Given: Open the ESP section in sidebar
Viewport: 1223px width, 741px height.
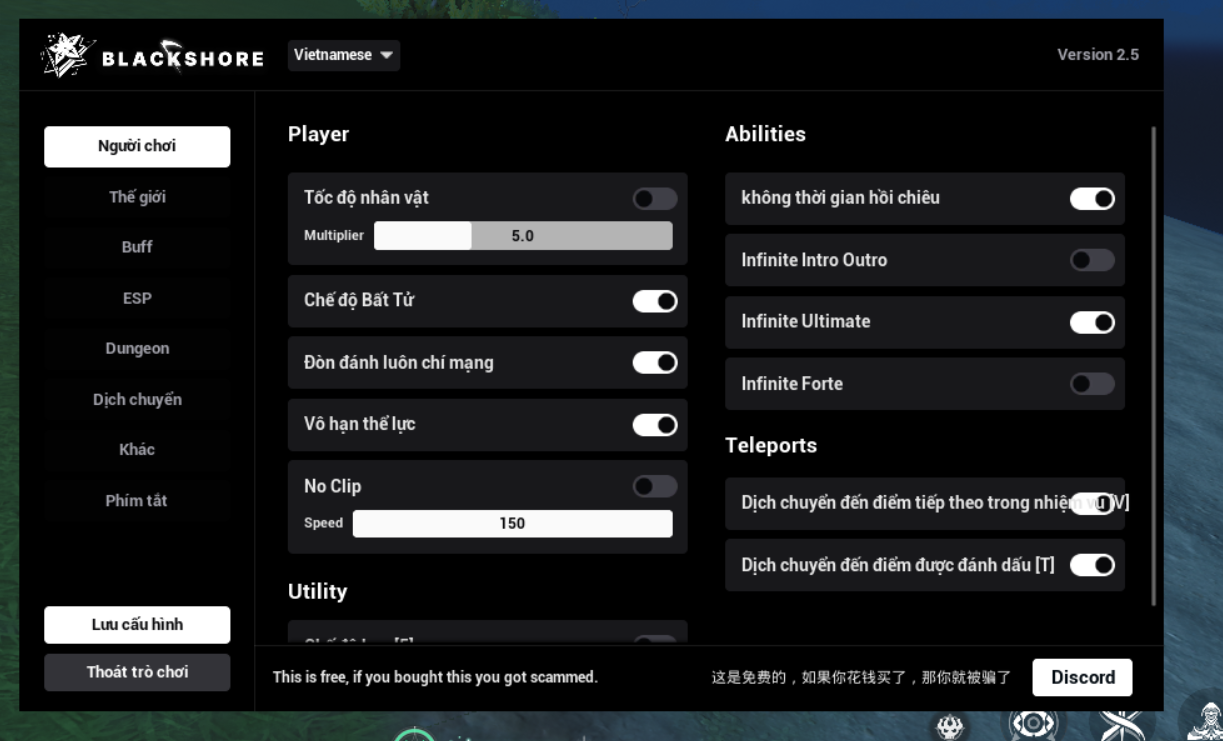Looking at the screenshot, I should point(137,298).
